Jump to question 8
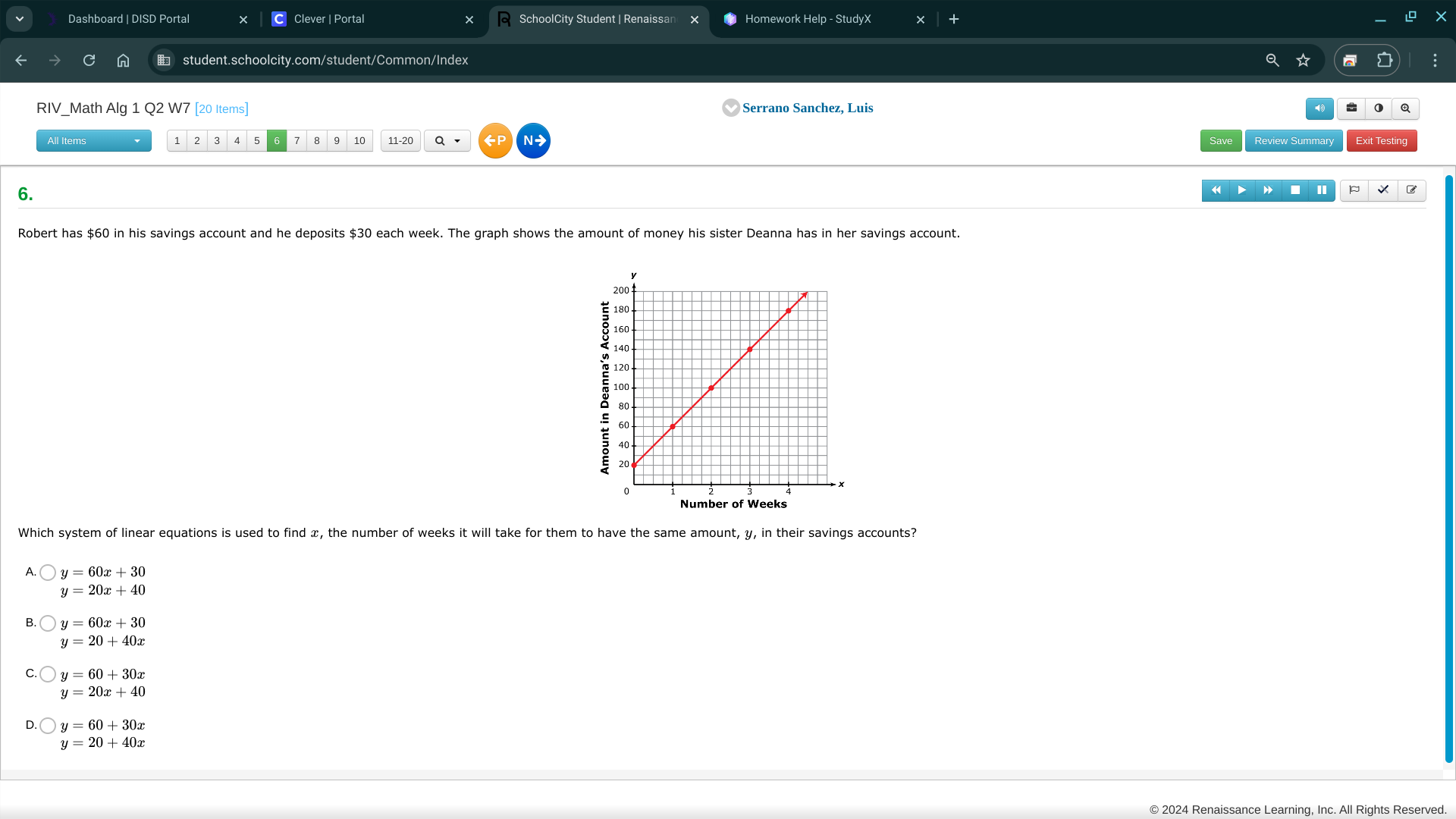The image size is (1456, 819). click(x=317, y=141)
